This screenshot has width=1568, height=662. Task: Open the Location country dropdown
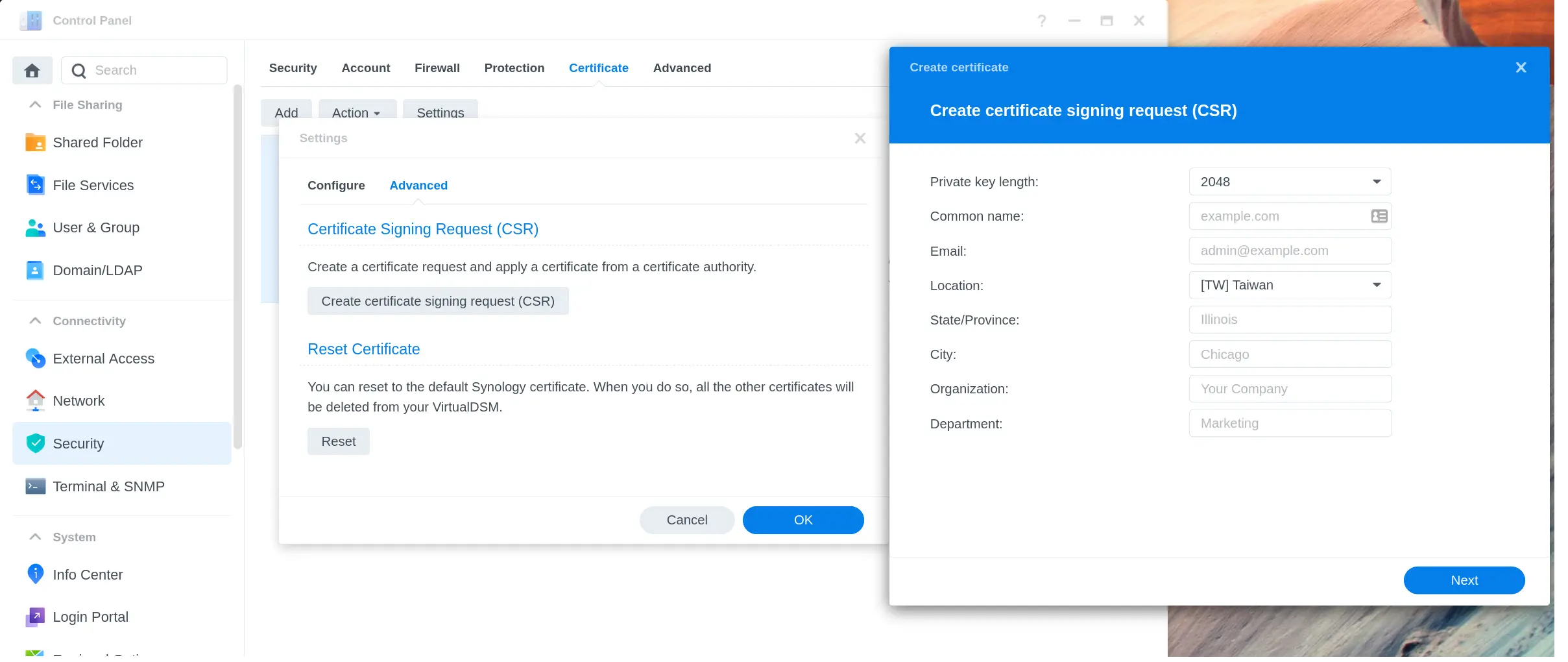click(x=1290, y=285)
